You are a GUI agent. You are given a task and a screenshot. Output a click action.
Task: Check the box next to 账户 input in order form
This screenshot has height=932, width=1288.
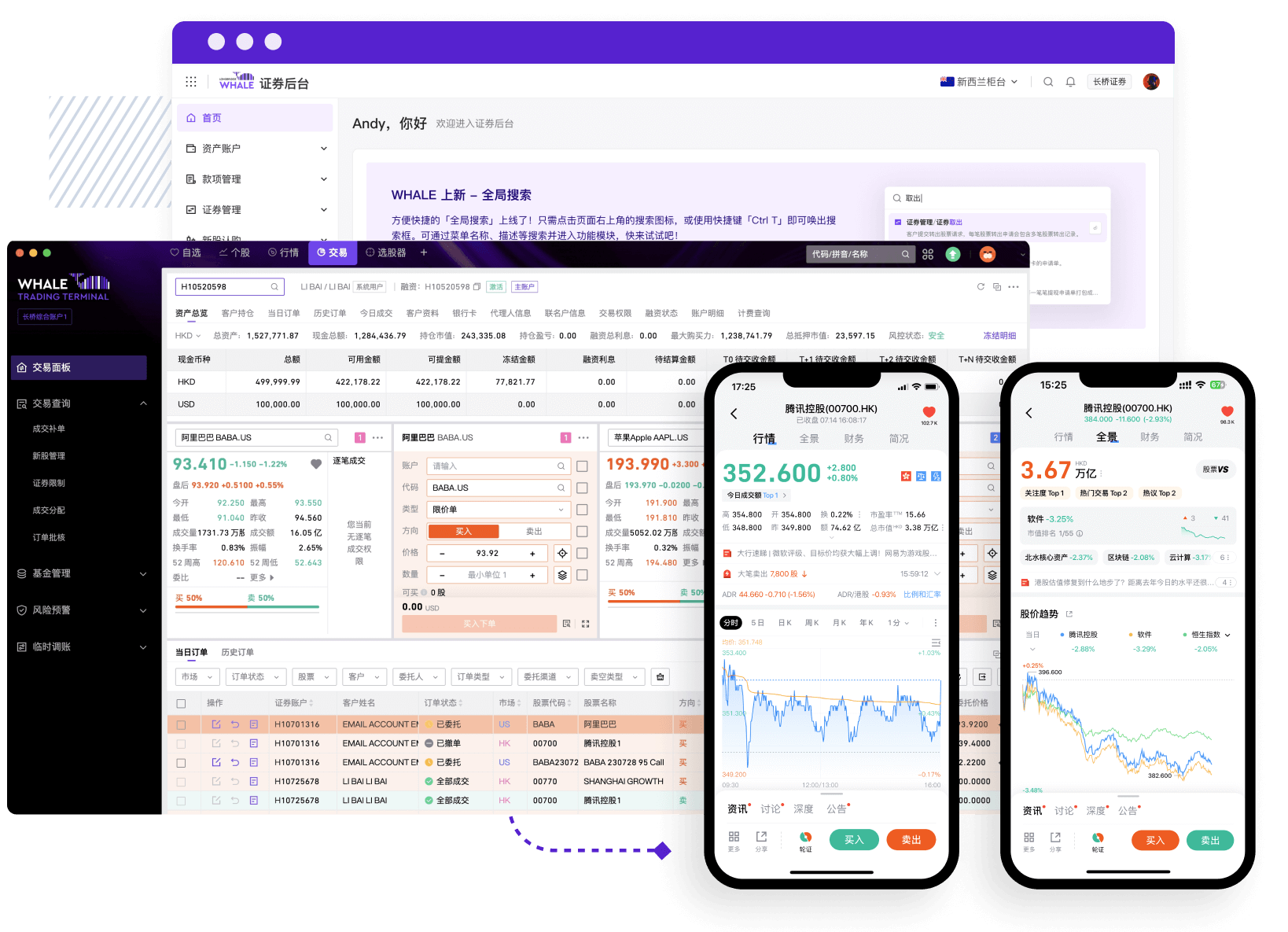582,466
